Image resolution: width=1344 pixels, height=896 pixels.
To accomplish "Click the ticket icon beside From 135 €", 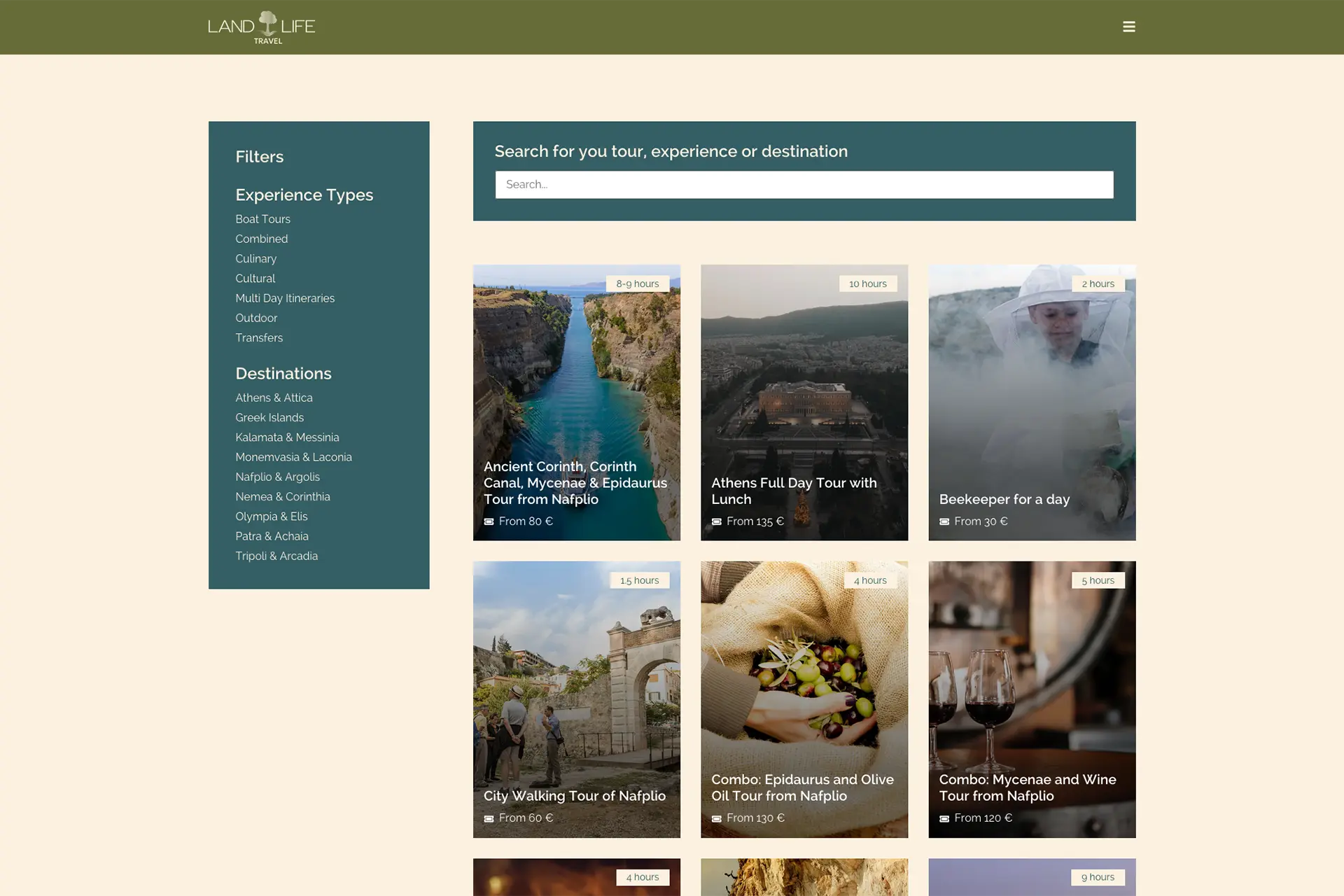I will (x=716, y=521).
